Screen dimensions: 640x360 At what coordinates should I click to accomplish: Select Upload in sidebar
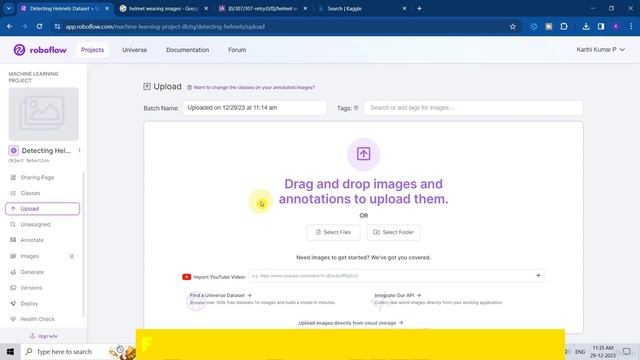[42, 209]
